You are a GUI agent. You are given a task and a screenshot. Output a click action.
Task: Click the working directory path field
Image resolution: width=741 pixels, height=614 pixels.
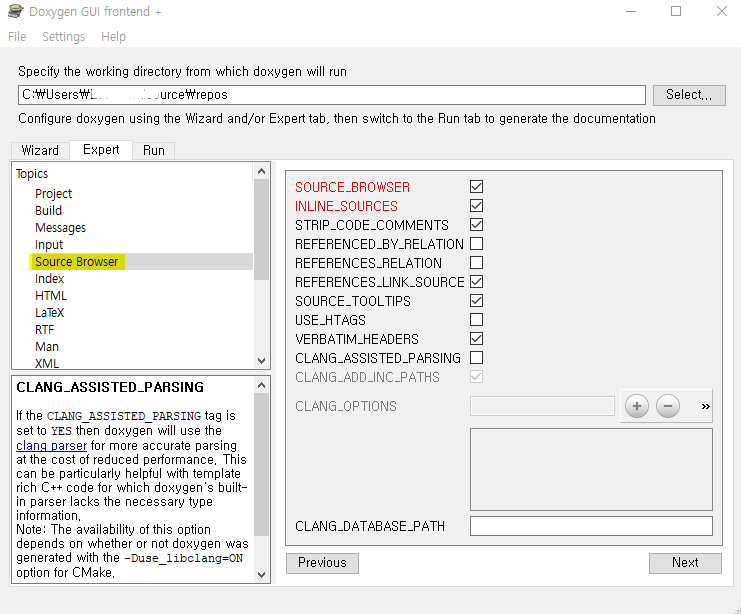tap(332, 95)
